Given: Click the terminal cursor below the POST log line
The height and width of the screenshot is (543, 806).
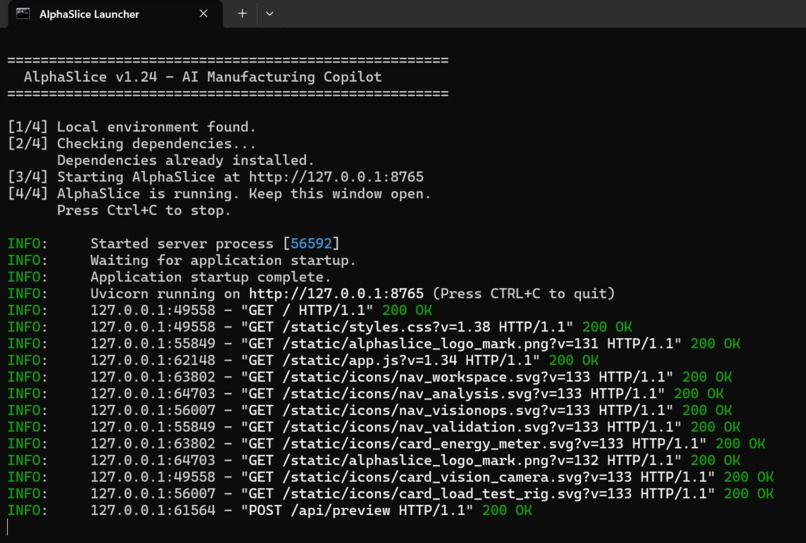Looking at the screenshot, I should tap(8, 527).
